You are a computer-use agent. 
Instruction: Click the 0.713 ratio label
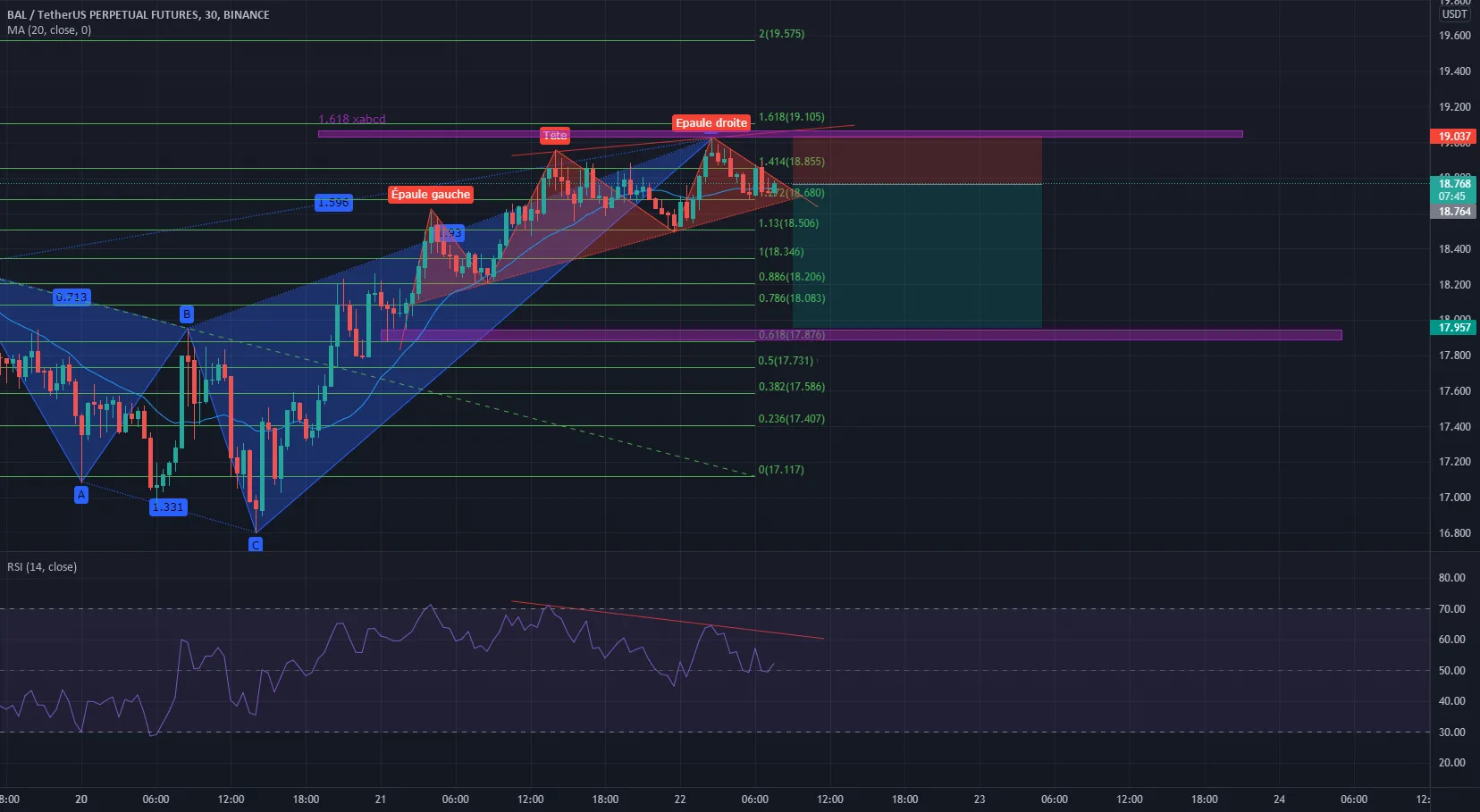pos(71,297)
